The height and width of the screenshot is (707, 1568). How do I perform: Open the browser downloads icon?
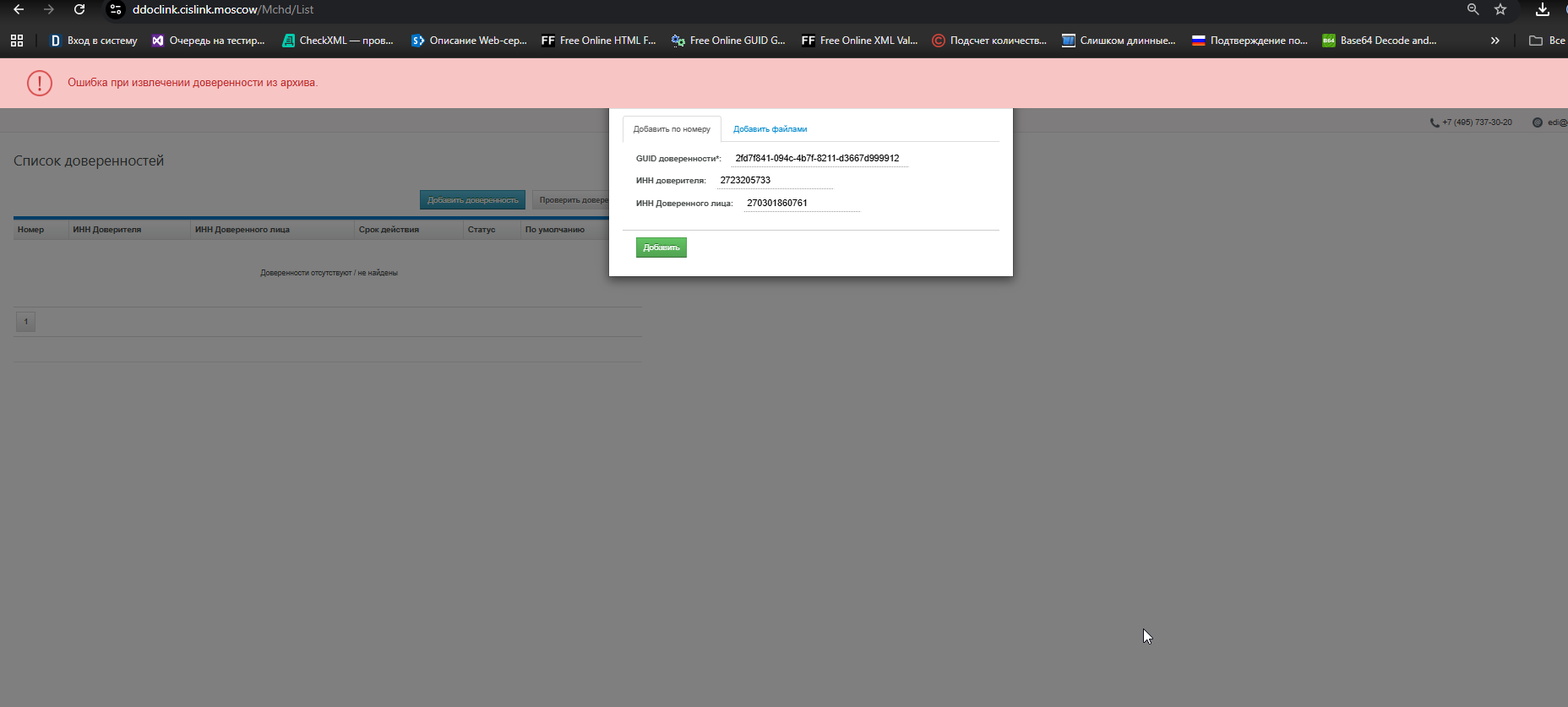1543,9
